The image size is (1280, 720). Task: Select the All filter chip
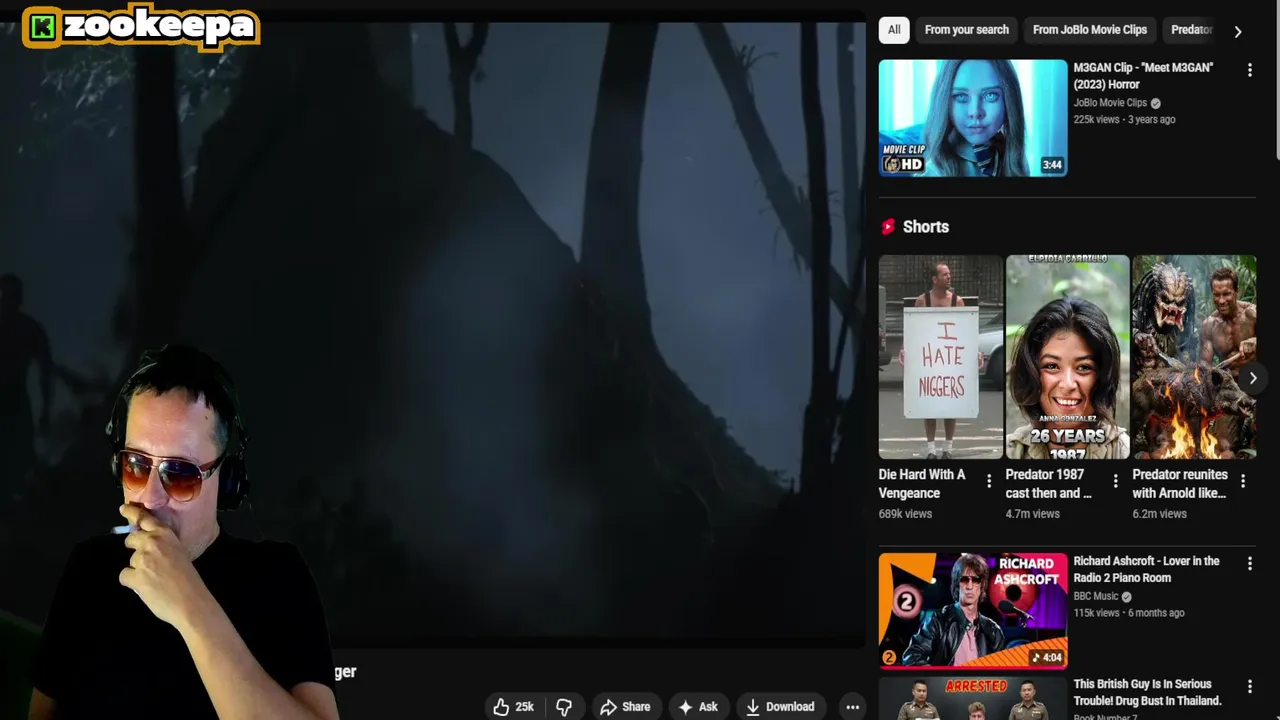pyautogui.click(x=894, y=30)
